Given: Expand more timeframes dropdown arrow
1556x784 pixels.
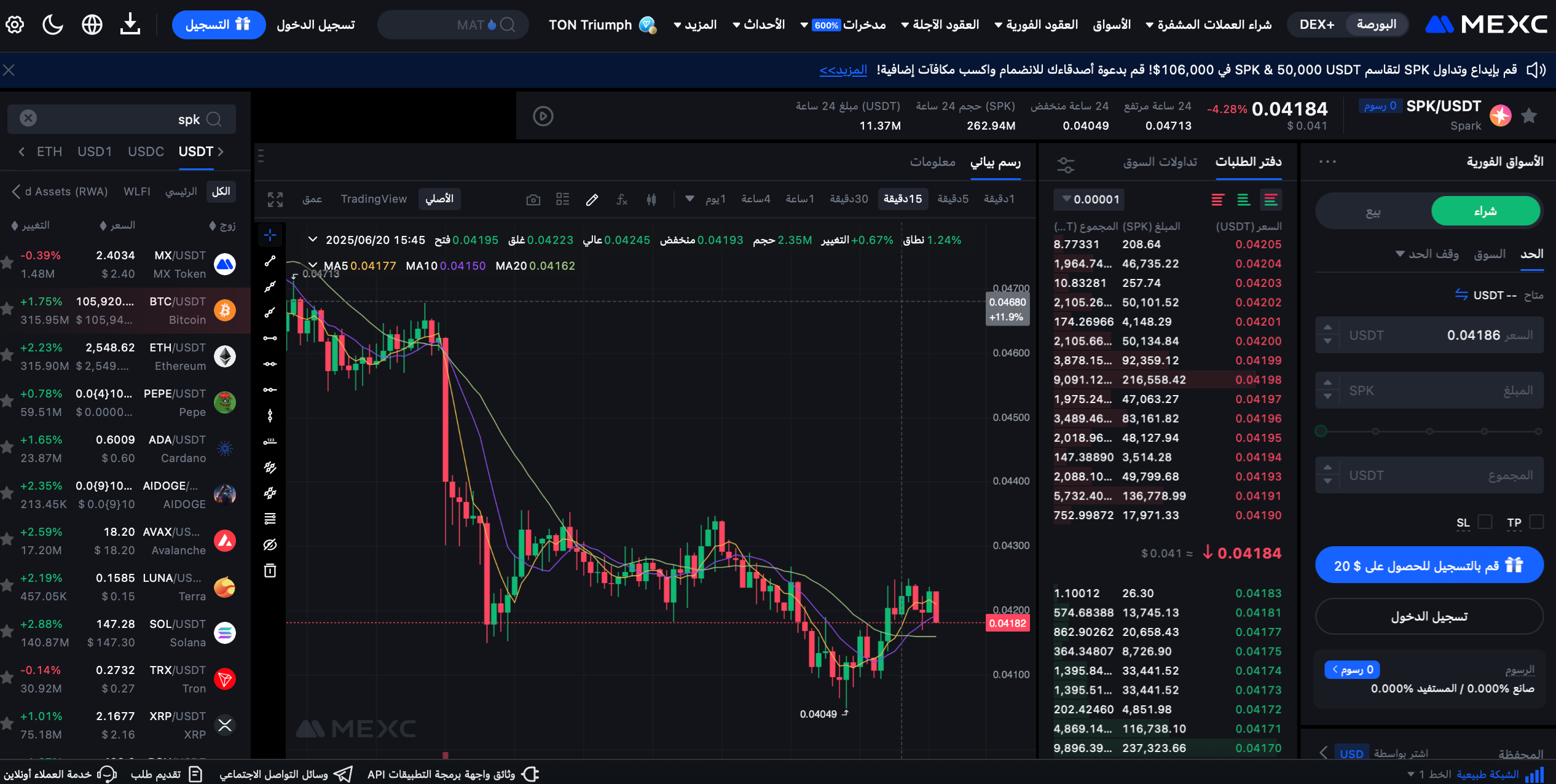Looking at the screenshot, I should point(690,199).
